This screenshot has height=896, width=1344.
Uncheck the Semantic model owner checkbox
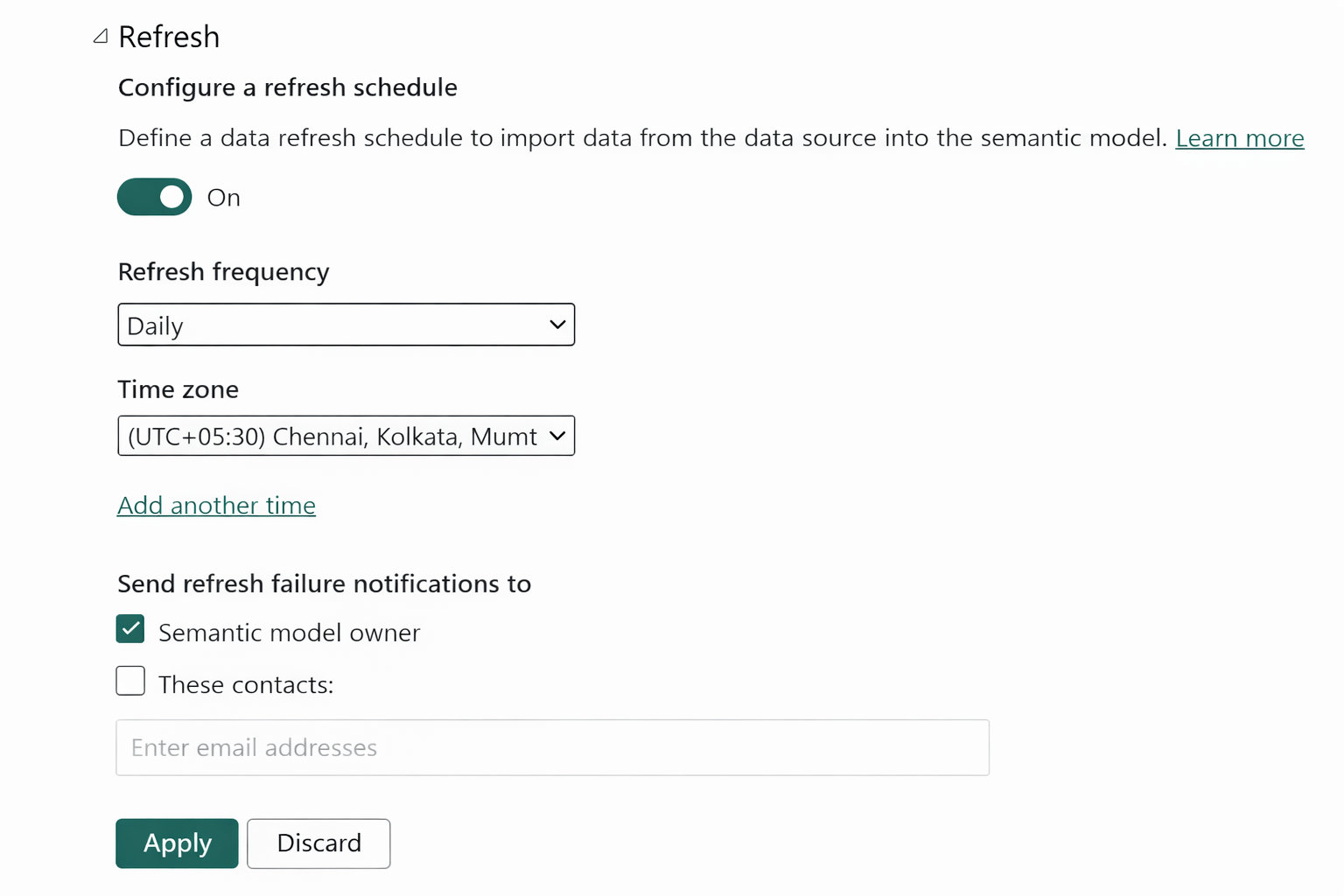point(130,629)
